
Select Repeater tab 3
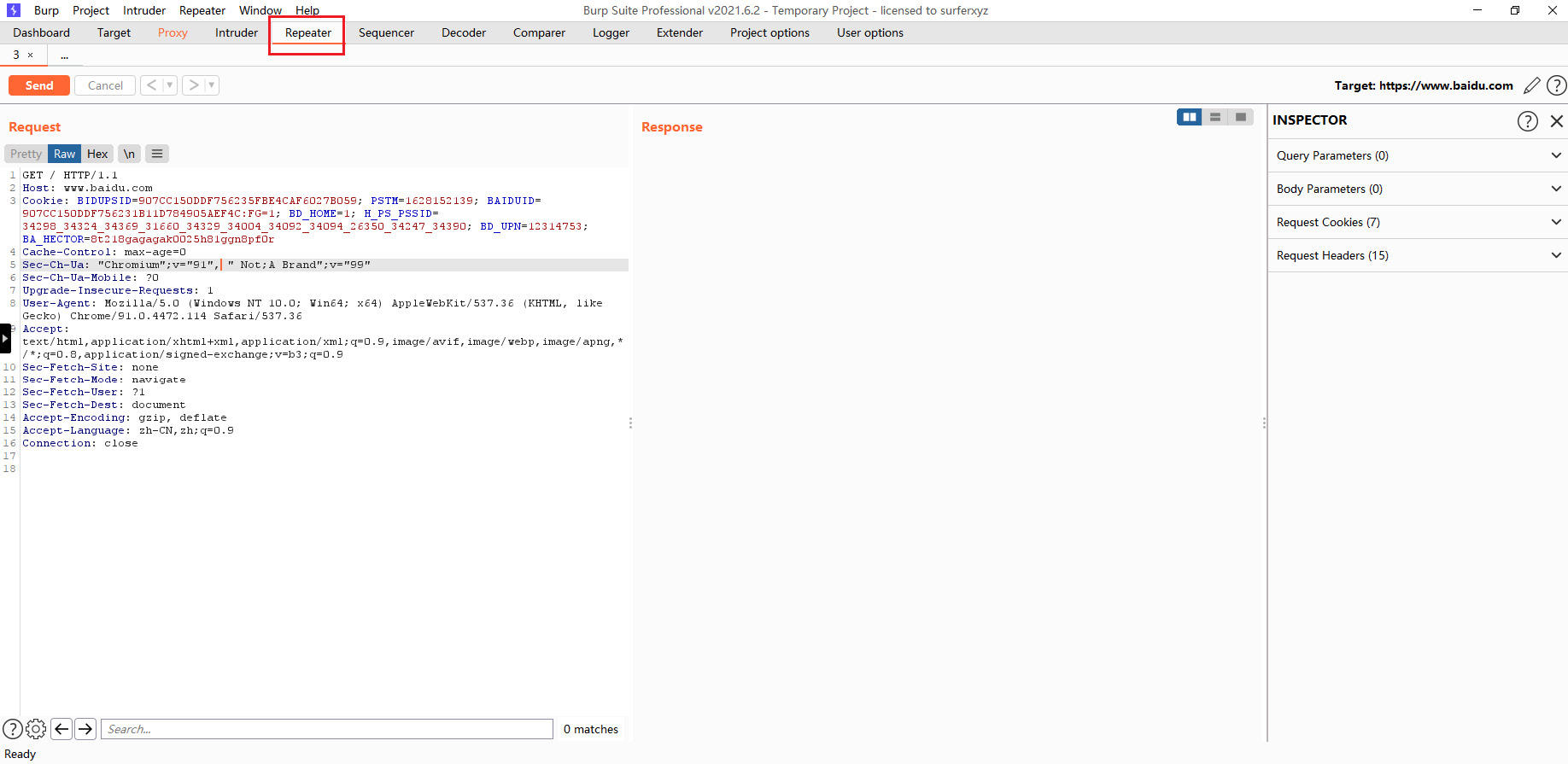click(16, 55)
